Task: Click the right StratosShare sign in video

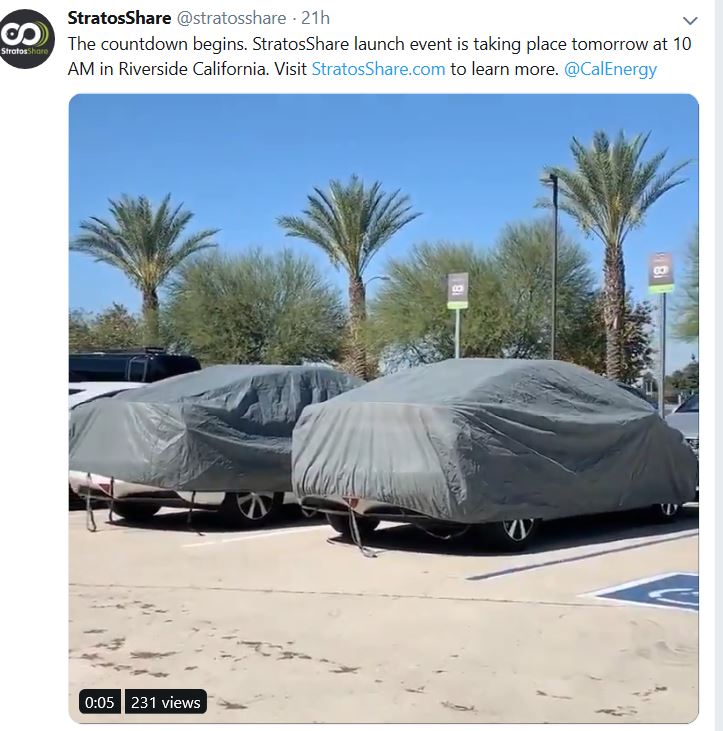Action: [x=661, y=273]
